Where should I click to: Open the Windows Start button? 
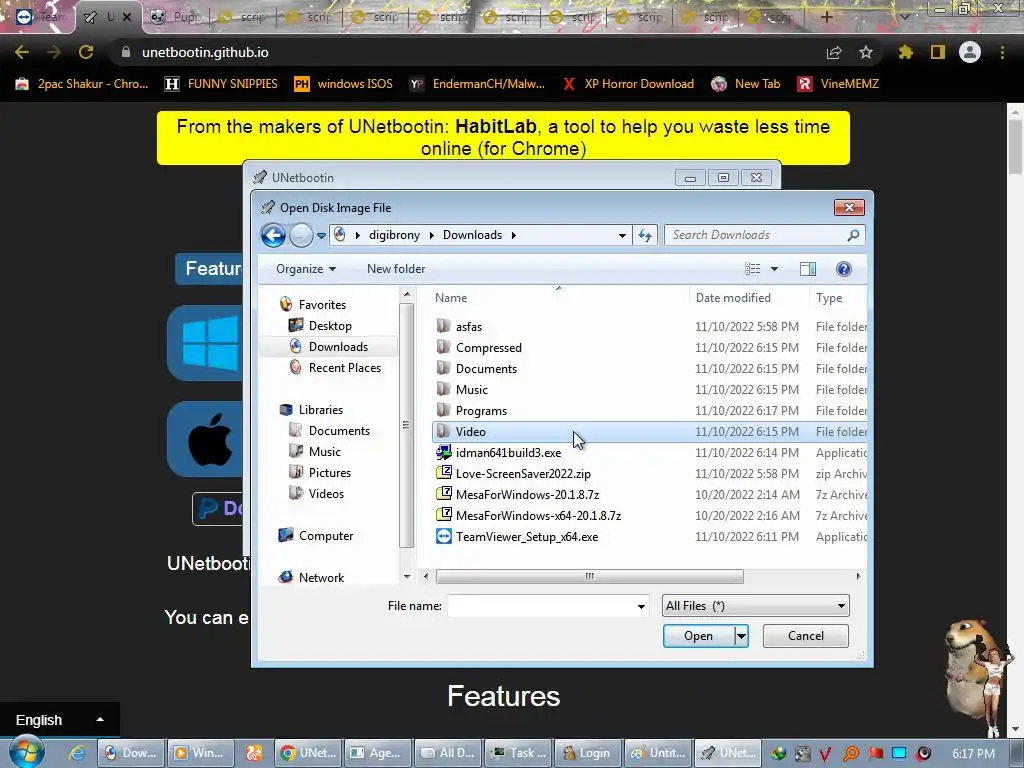point(27,752)
